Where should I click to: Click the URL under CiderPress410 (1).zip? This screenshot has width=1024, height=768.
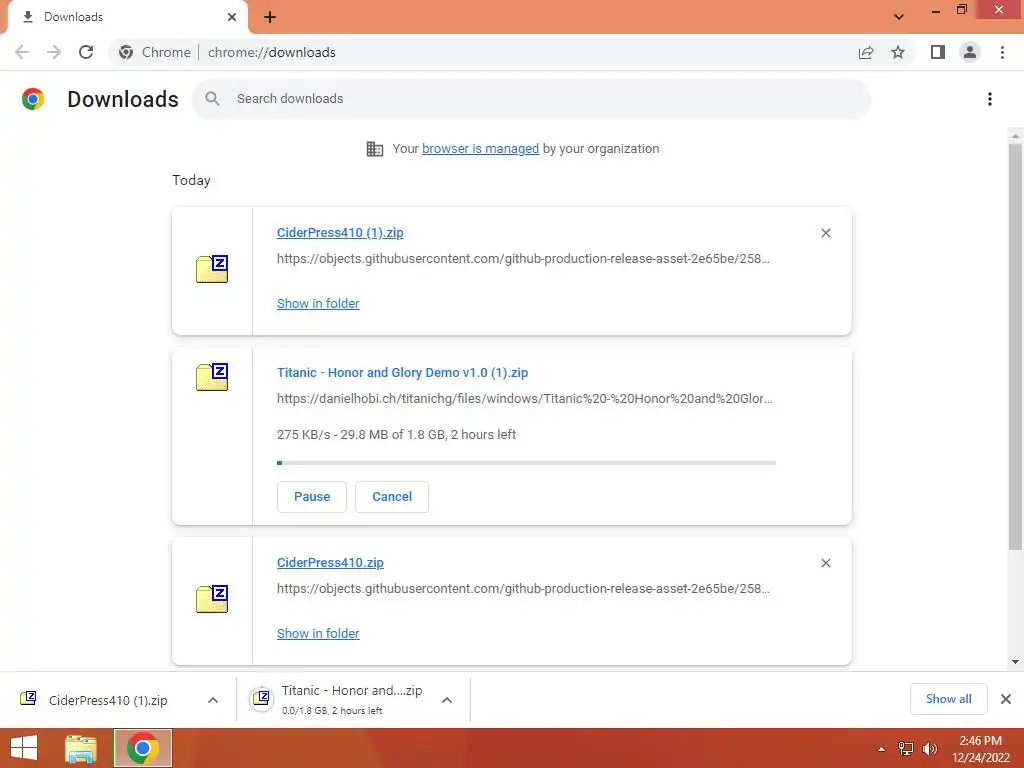tap(523, 259)
